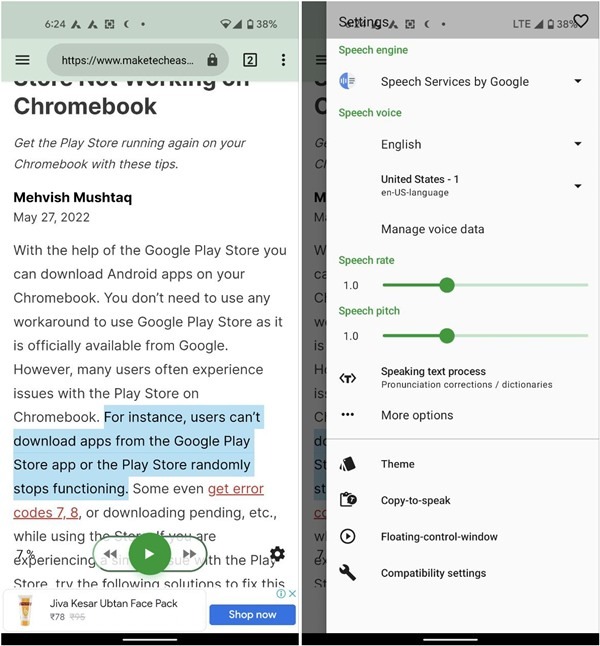Tap the speaking text process <T> icon

[347, 378]
